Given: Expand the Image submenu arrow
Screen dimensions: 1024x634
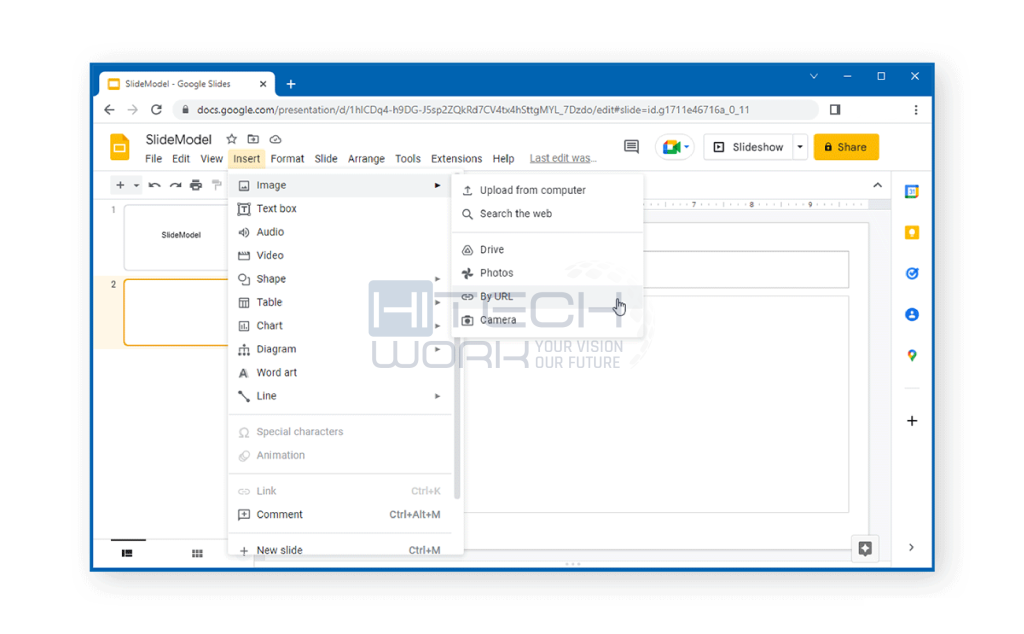Looking at the screenshot, I should click(437, 185).
